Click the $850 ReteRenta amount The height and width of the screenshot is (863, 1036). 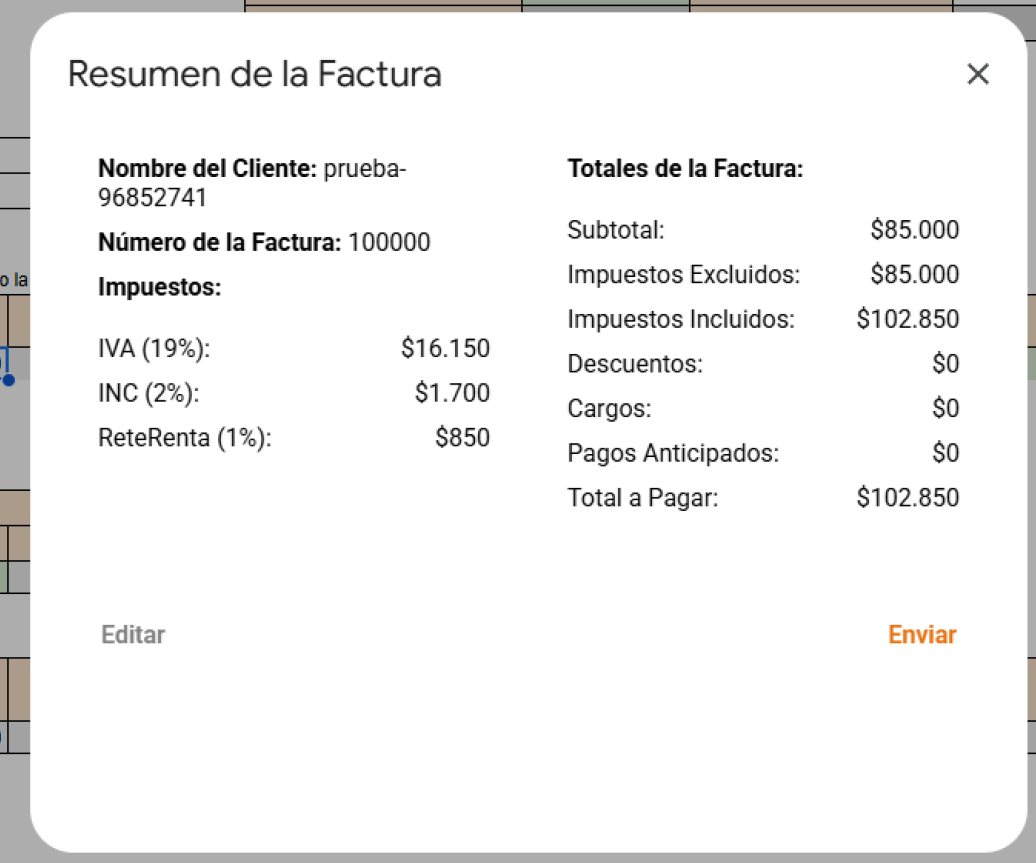(462, 437)
